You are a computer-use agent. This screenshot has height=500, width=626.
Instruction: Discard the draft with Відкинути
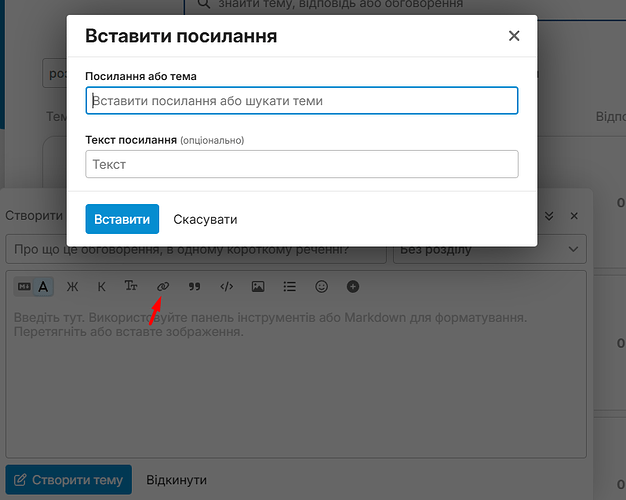176,480
